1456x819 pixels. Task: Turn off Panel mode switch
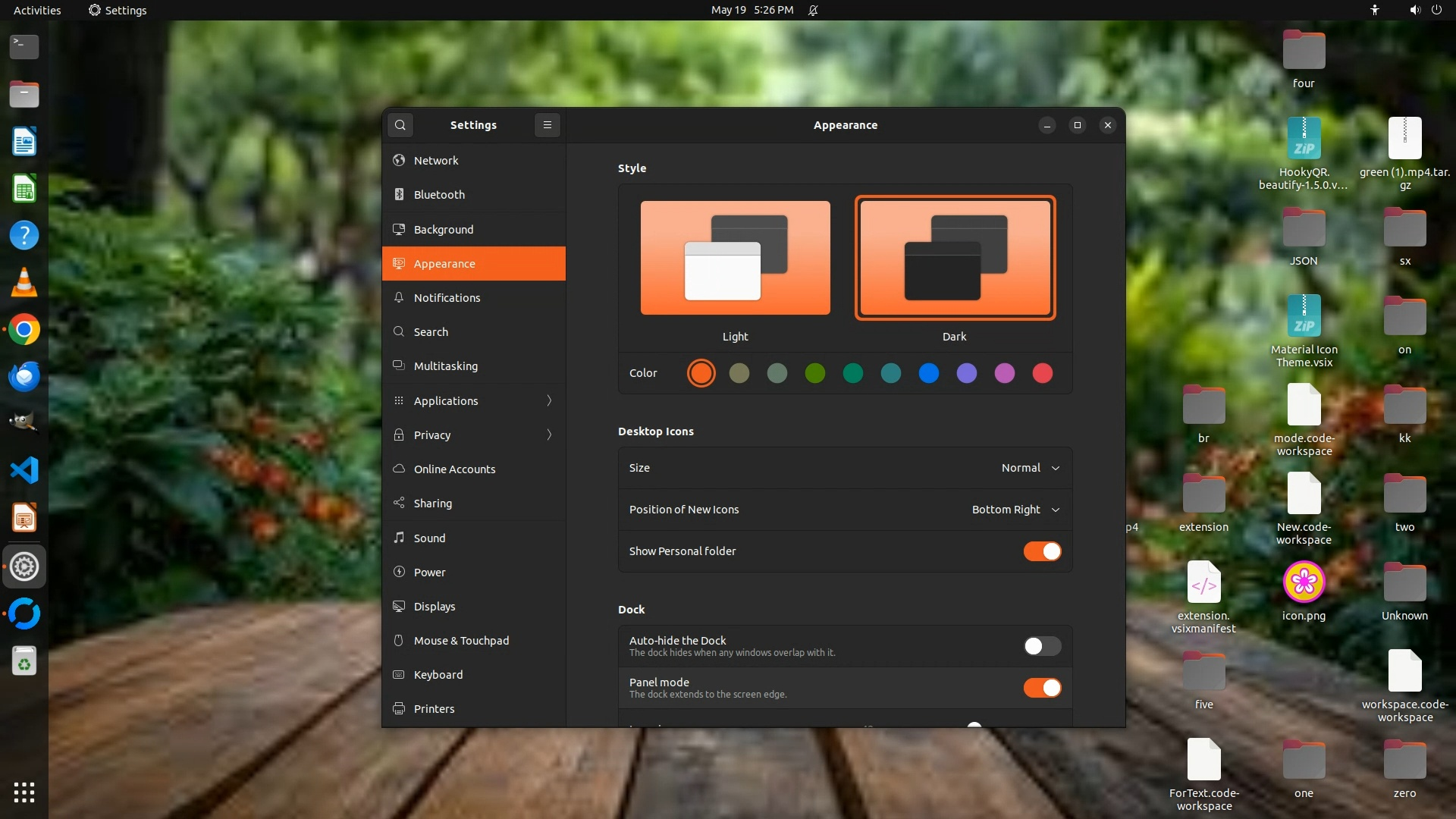[x=1042, y=688]
